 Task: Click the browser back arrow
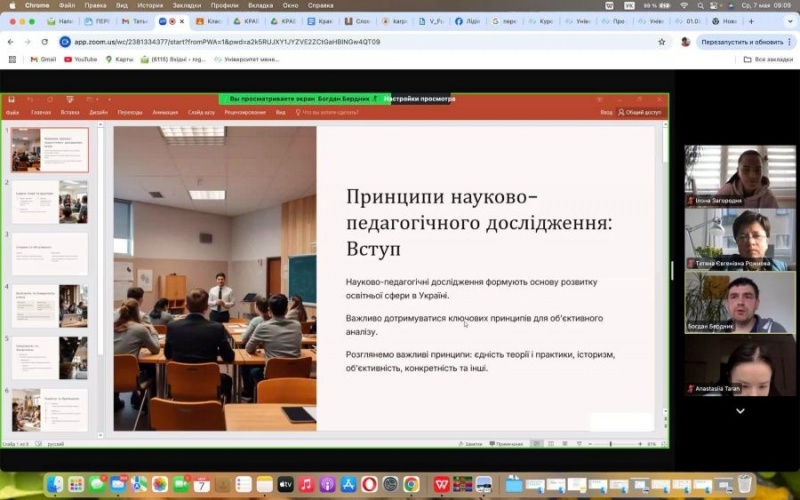(x=11, y=42)
